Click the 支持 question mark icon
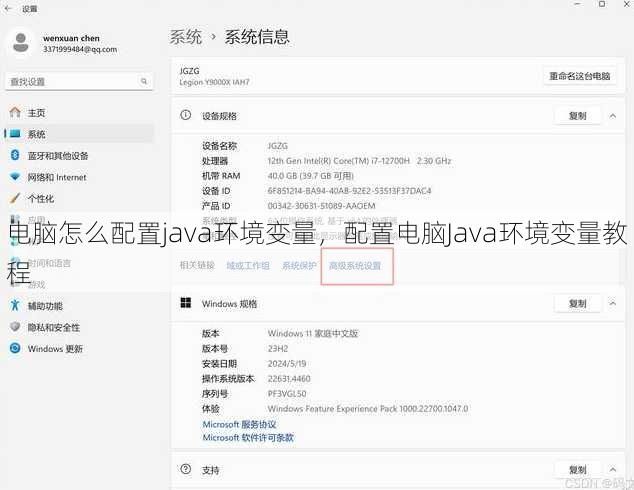The height and width of the screenshot is (490, 634). pos(186,469)
